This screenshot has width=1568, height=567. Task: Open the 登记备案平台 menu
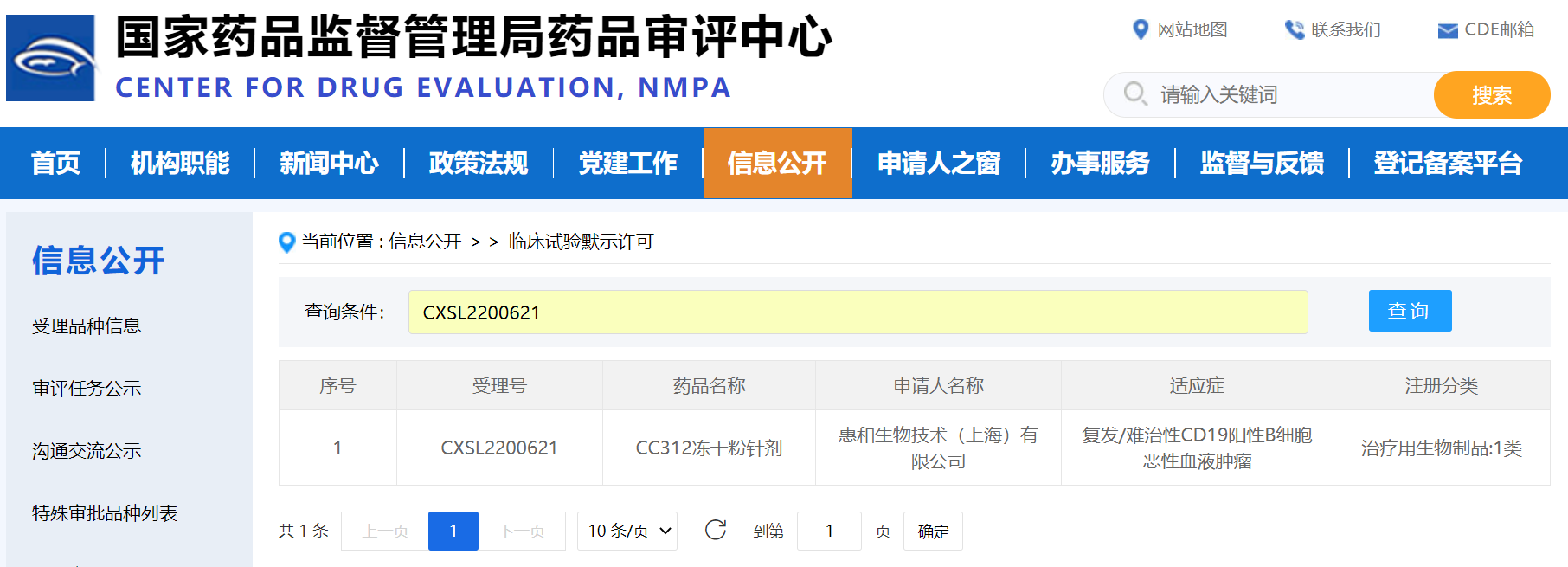(x=1448, y=163)
